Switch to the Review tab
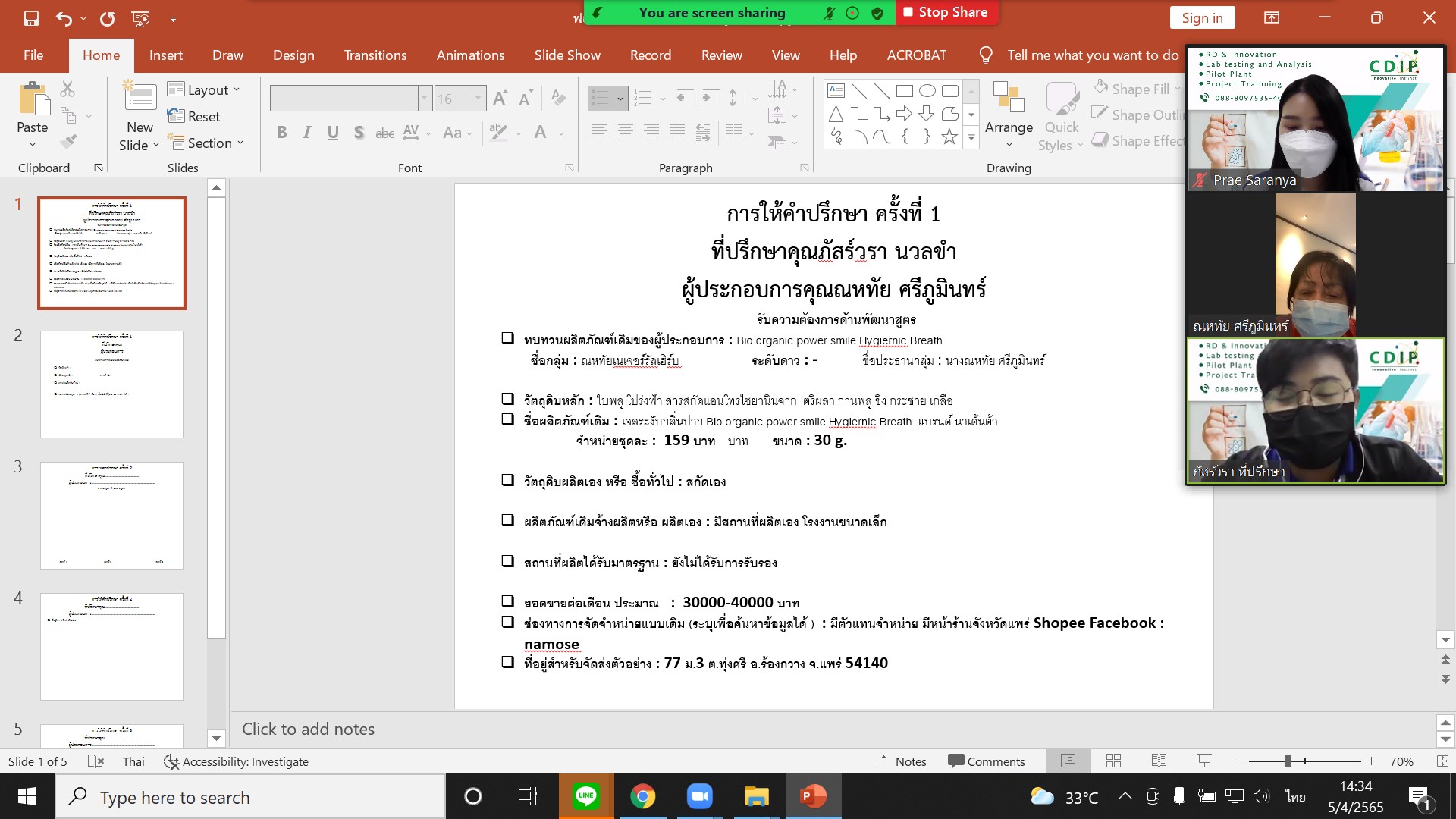 [x=721, y=55]
